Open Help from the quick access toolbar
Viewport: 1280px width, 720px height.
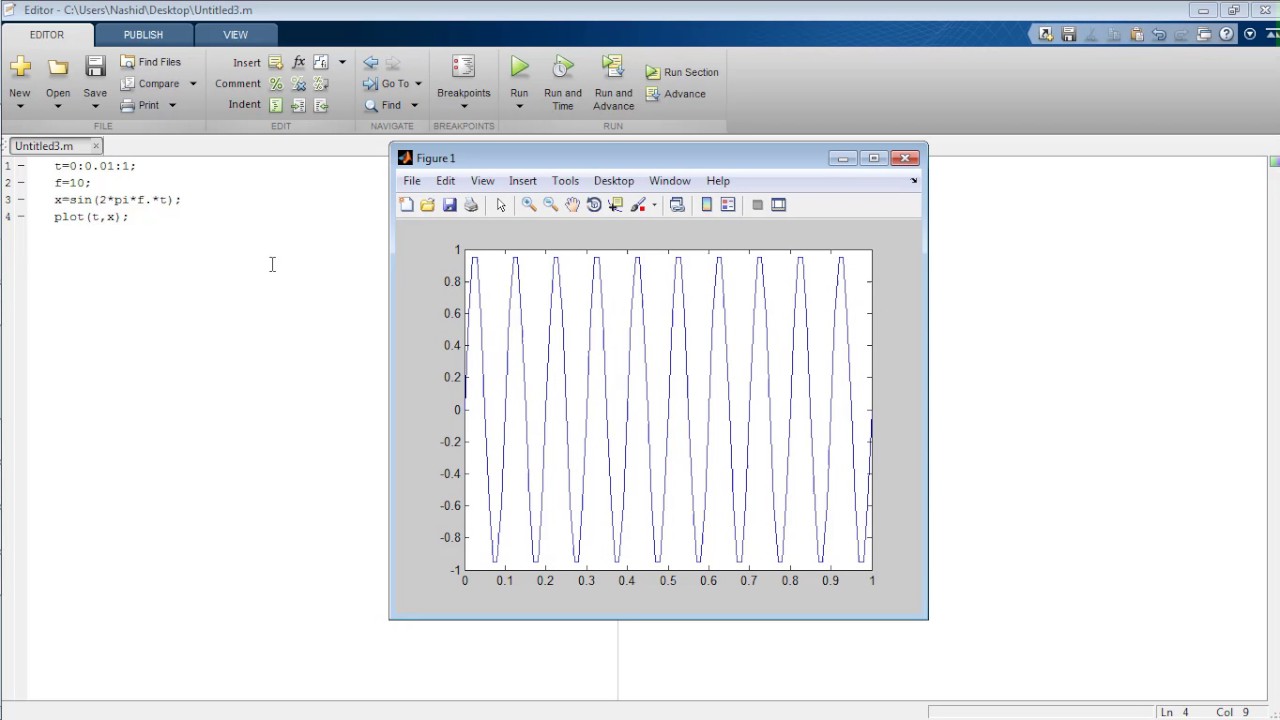(x=1226, y=34)
